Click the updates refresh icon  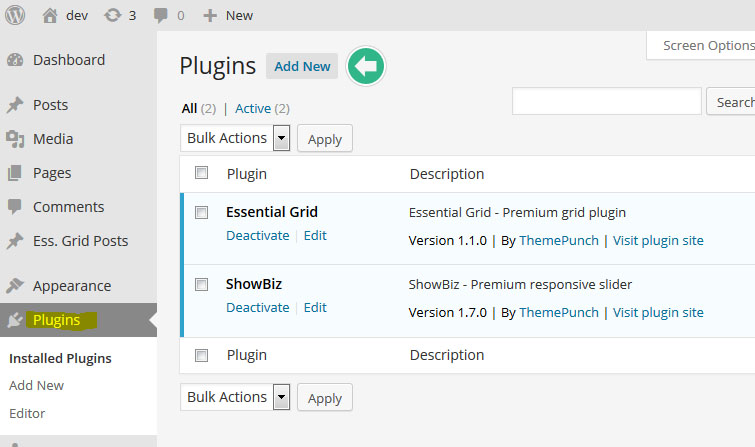[112, 15]
